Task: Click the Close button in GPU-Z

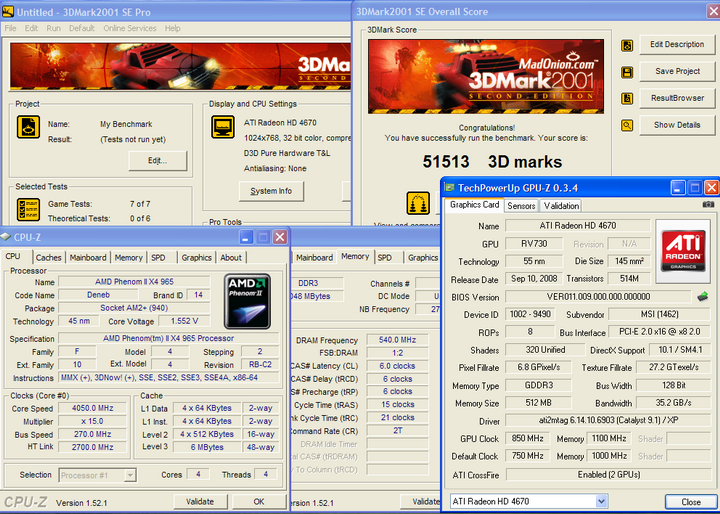Action: 691,502
